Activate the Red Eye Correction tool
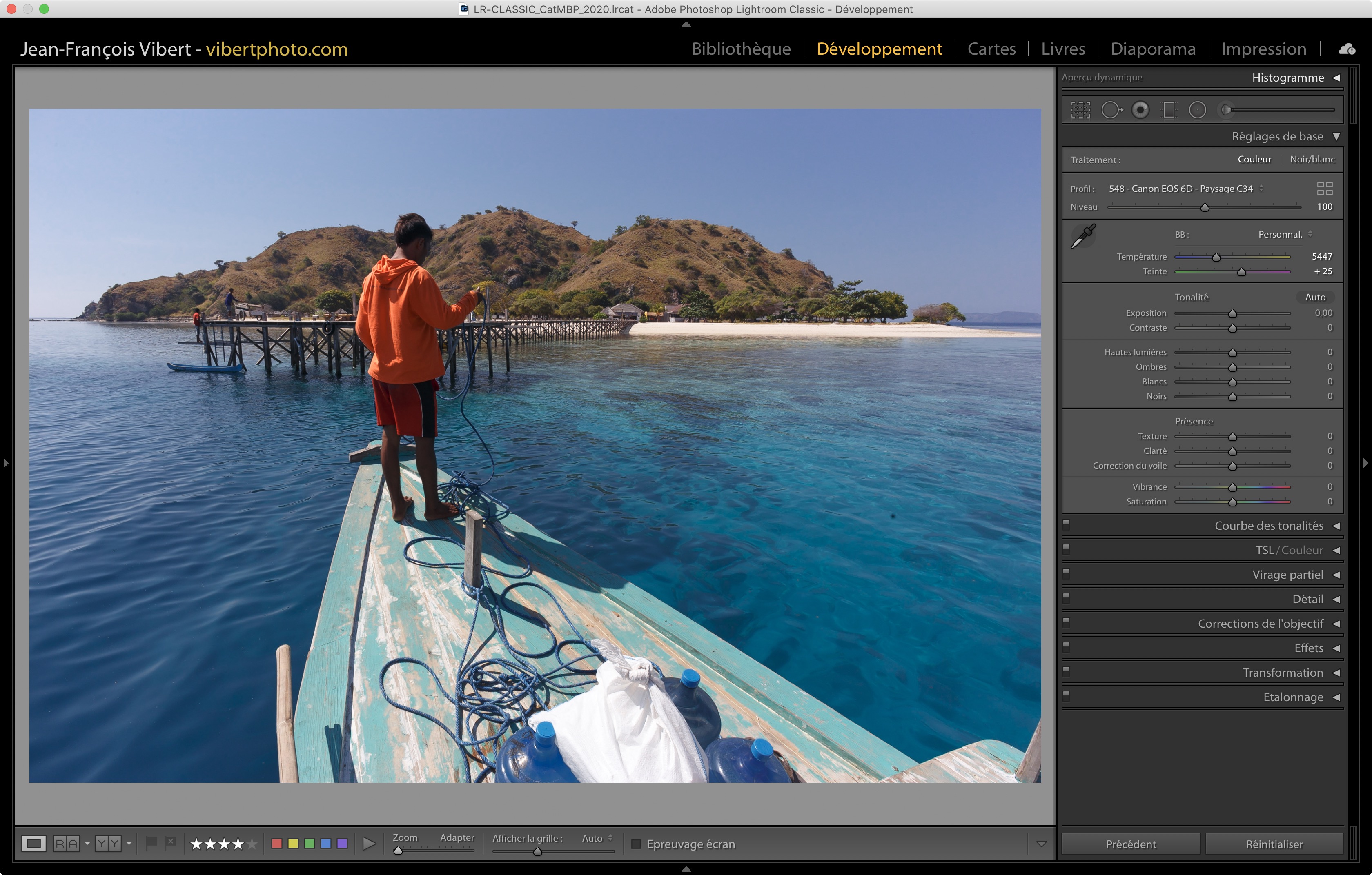1372x875 pixels. point(1140,110)
